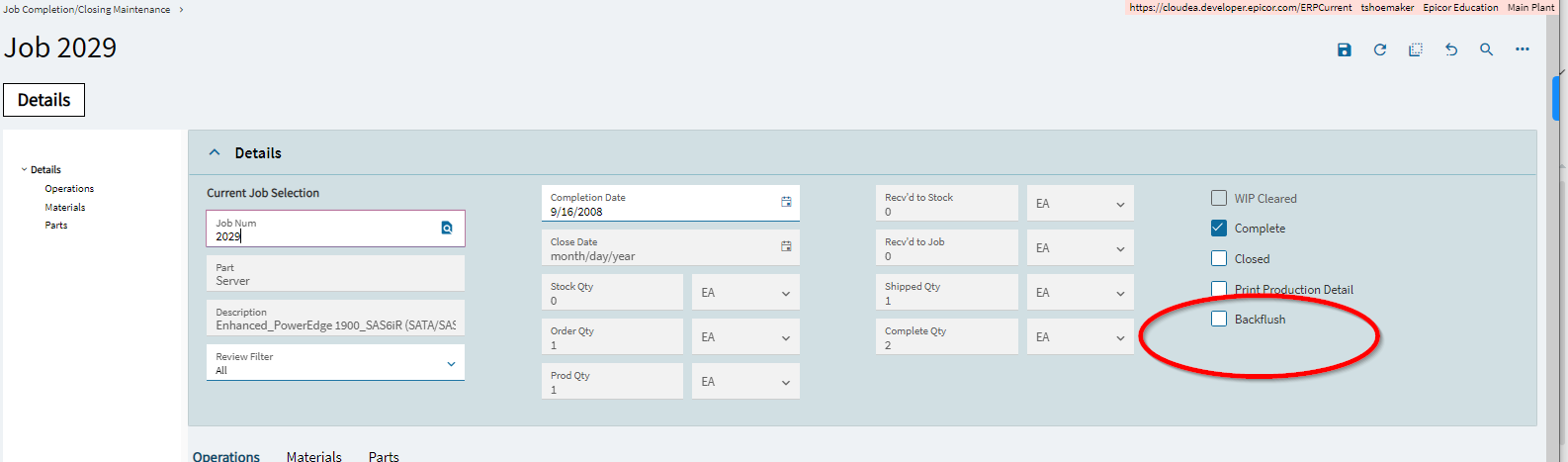Screen dimensions: 1568x462
Task: Click the Main Plant site label
Action: [1530, 7]
